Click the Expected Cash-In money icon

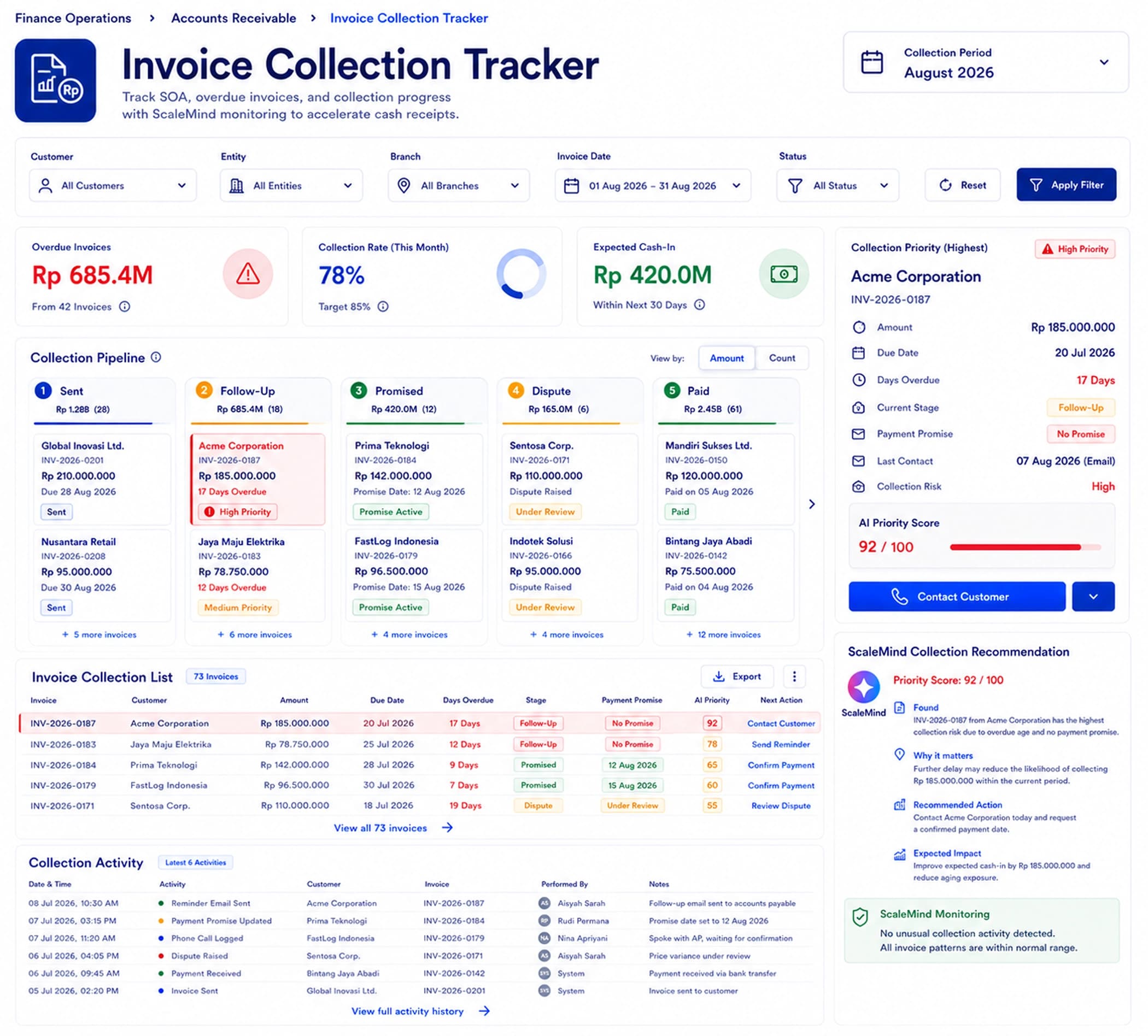tap(784, 274)
